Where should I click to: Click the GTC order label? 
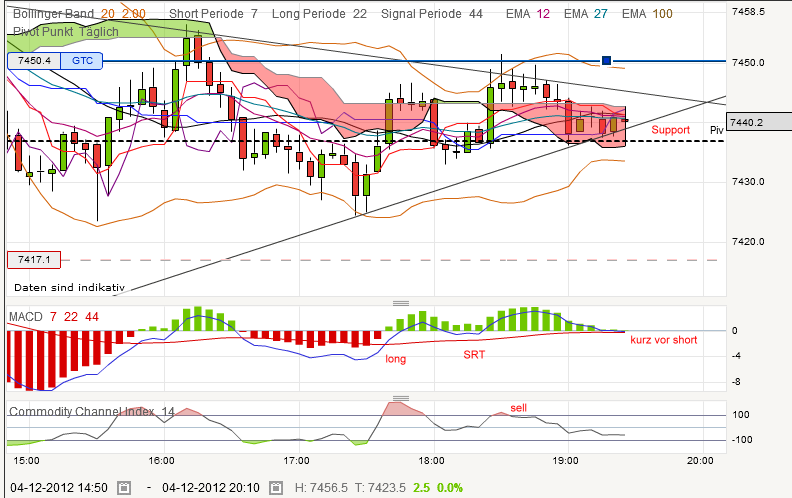pyautogui.click(x=82, y=61)
